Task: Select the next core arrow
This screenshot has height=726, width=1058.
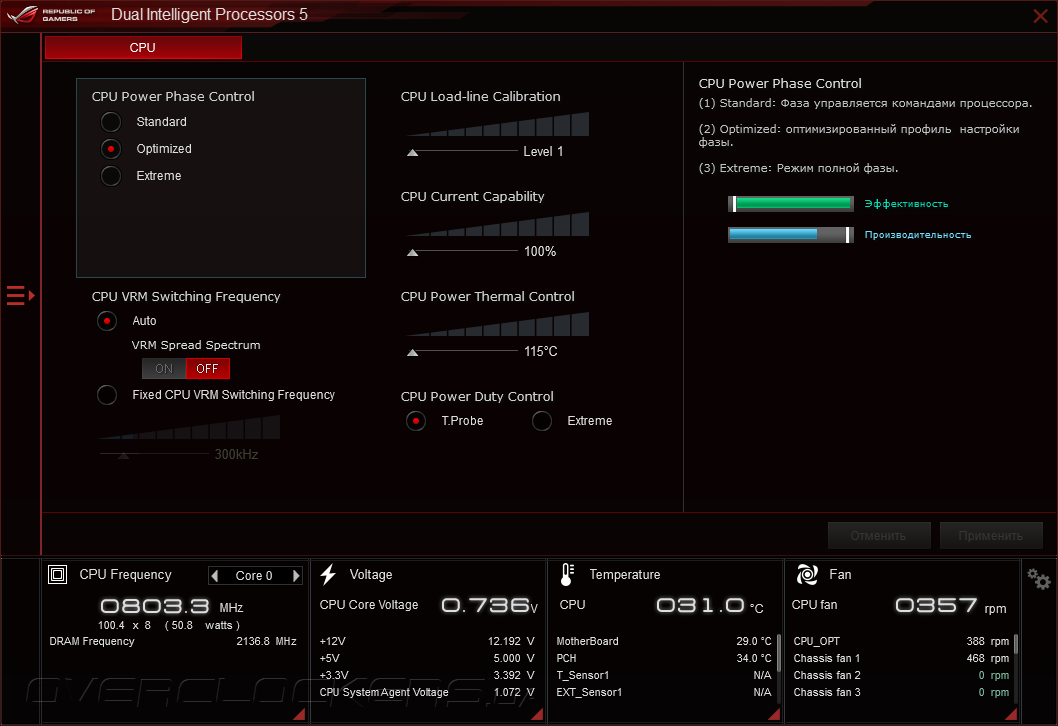Action: tap(296, 576)
